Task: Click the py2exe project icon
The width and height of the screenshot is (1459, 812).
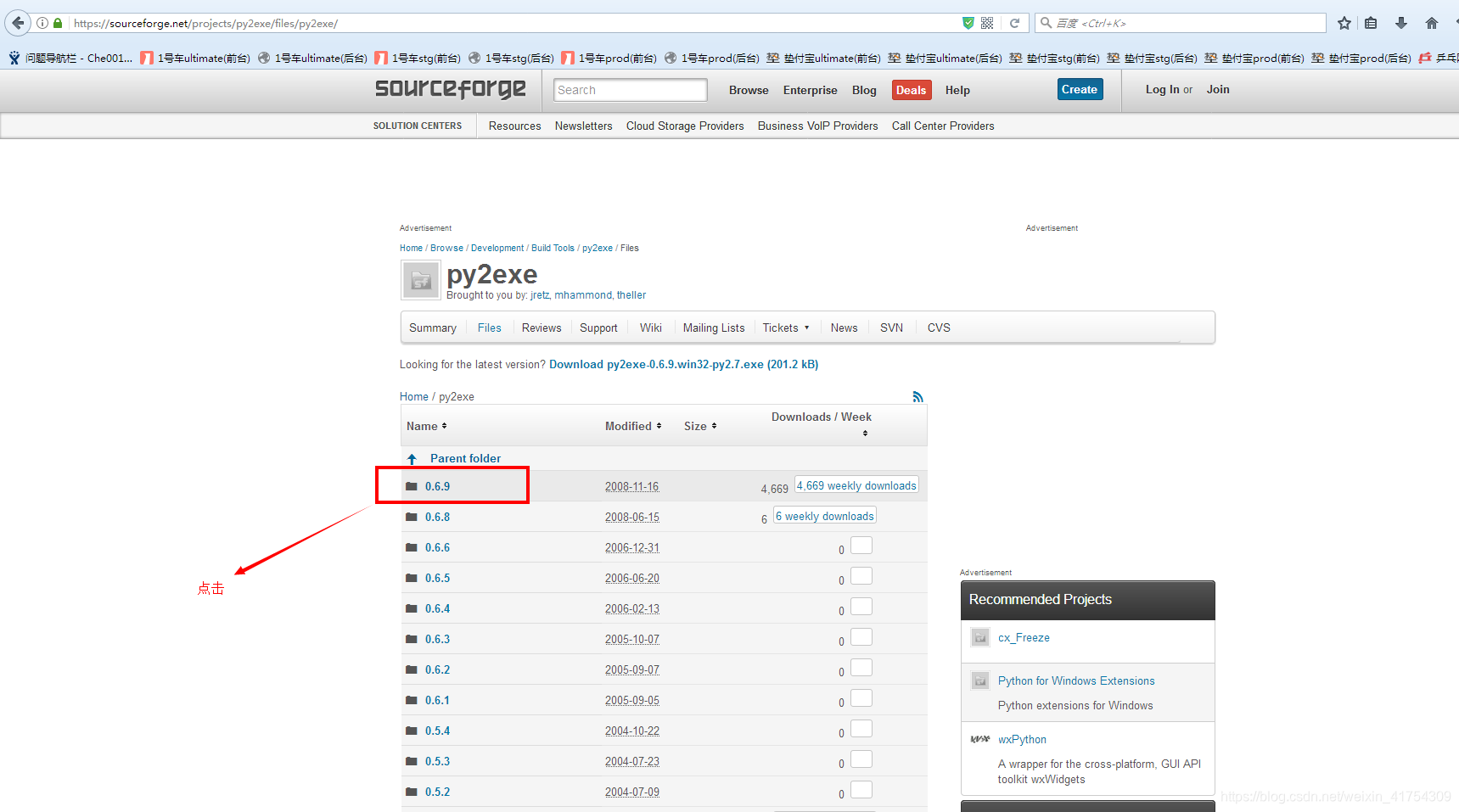Action: click(421, 280)
